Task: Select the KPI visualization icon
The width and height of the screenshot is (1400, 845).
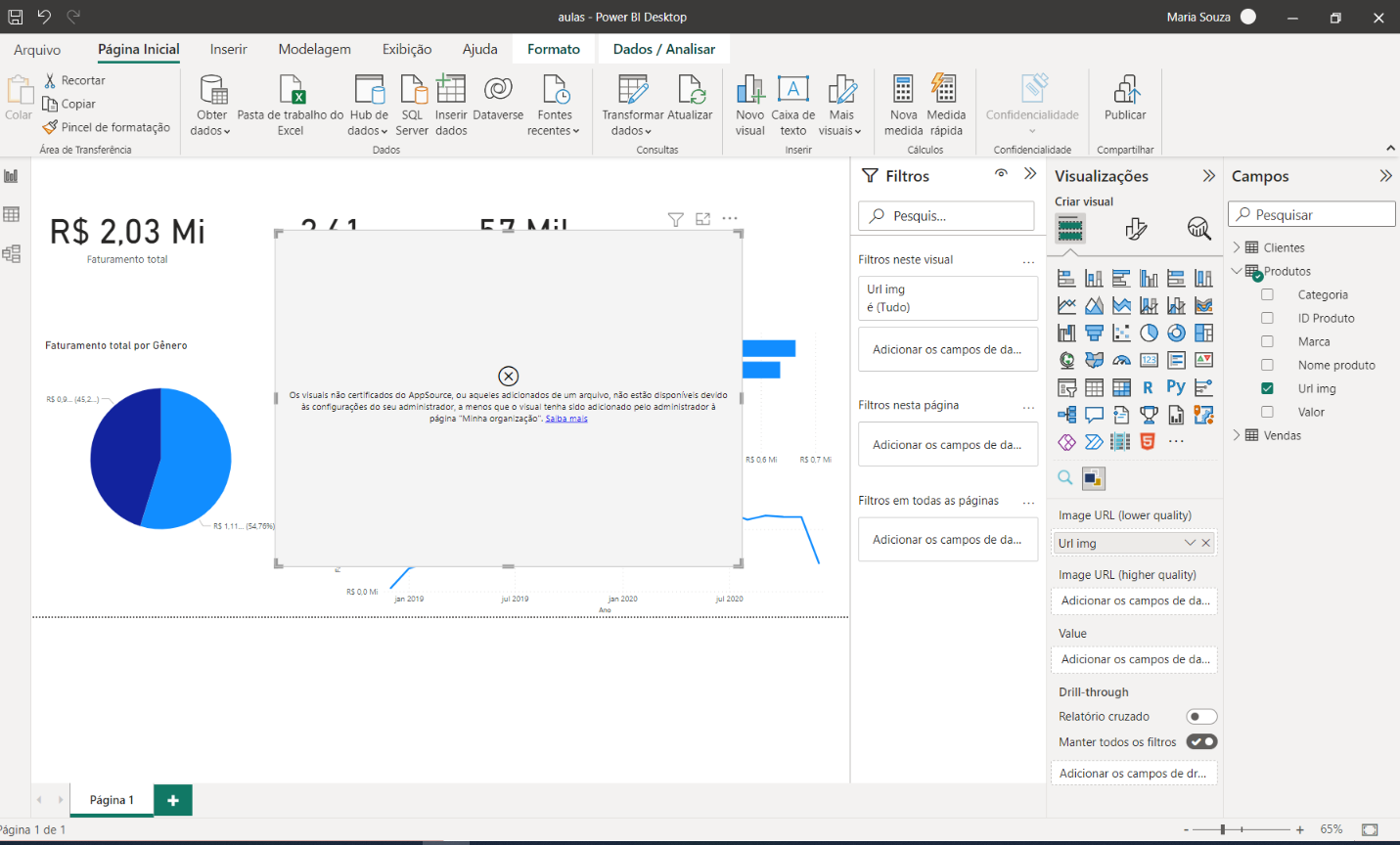Action: pyautogui.click(x=1203, y=361)
